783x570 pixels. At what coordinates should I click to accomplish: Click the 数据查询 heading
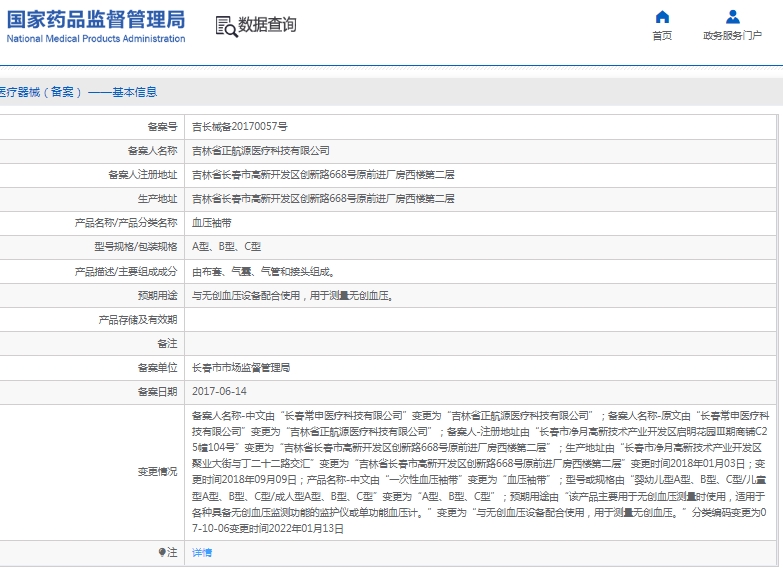[267, 24]
